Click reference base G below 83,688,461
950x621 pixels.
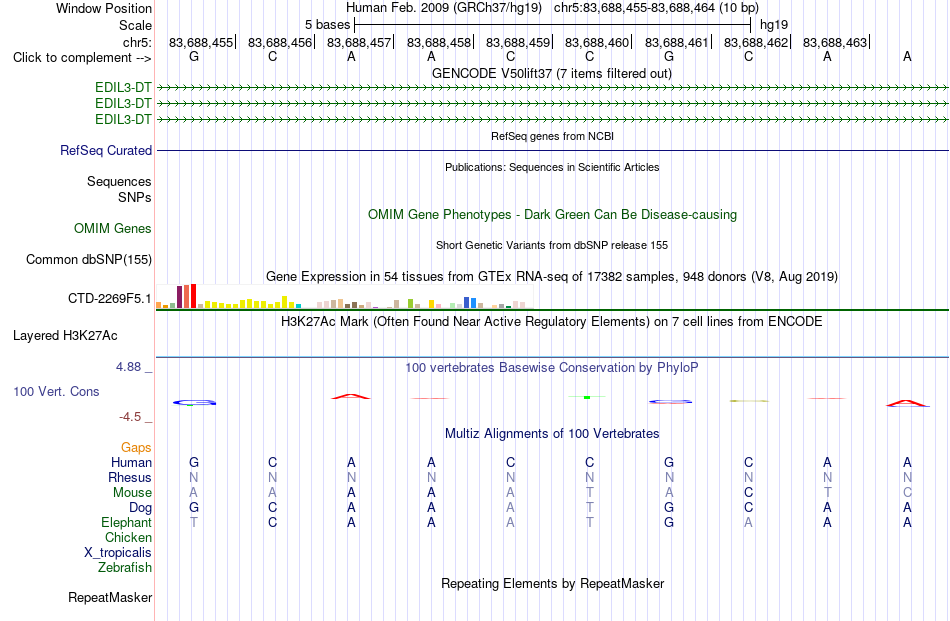(x=669, y=56)
